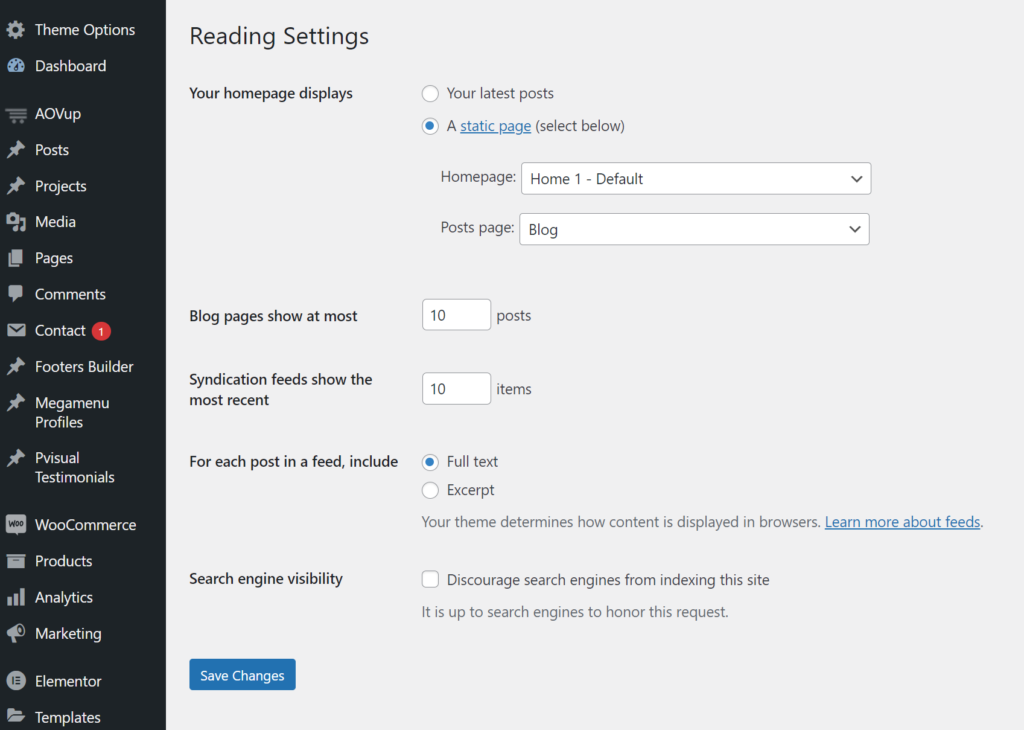The height and width of the screenshot is (730, 1024).
Task: Click the Elementor circle icon
Action: click(x=16, y=681)
